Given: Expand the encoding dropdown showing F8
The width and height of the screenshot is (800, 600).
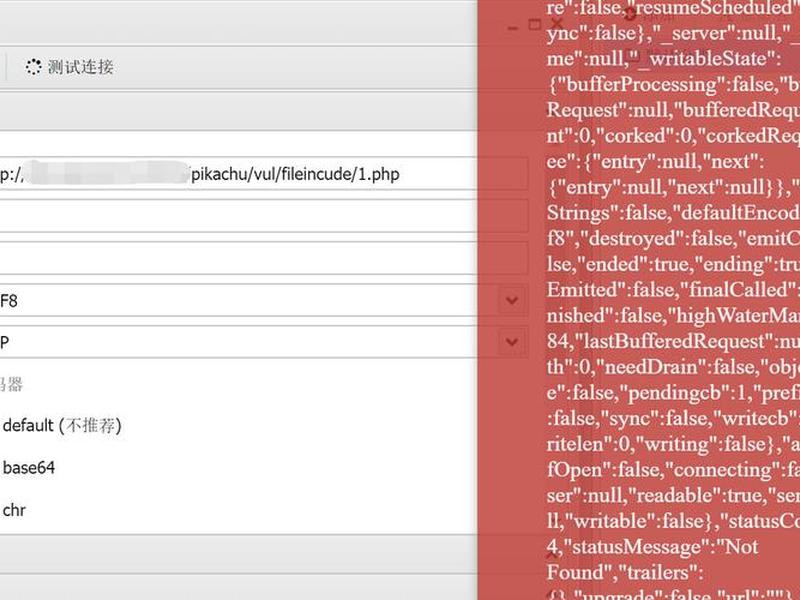Looking at the screenshot, I should 512,301.
